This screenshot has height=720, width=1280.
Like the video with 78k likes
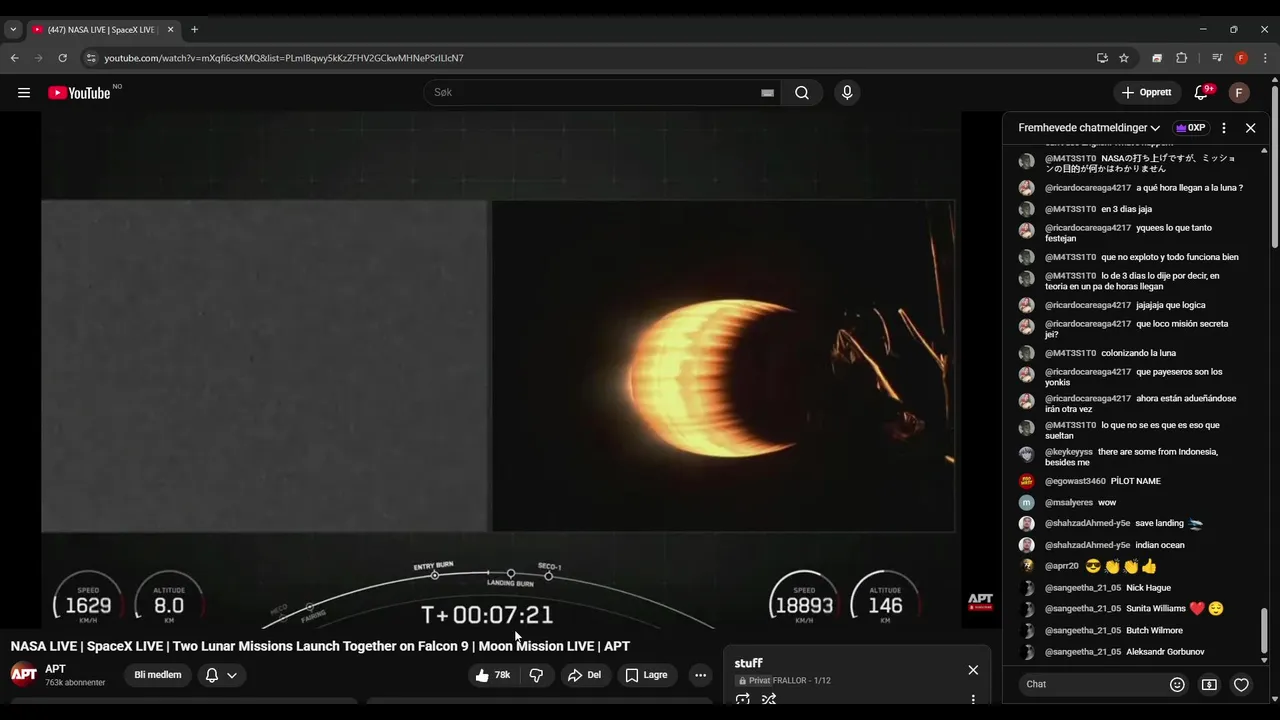pyautogui.click(x=493, y=675)
